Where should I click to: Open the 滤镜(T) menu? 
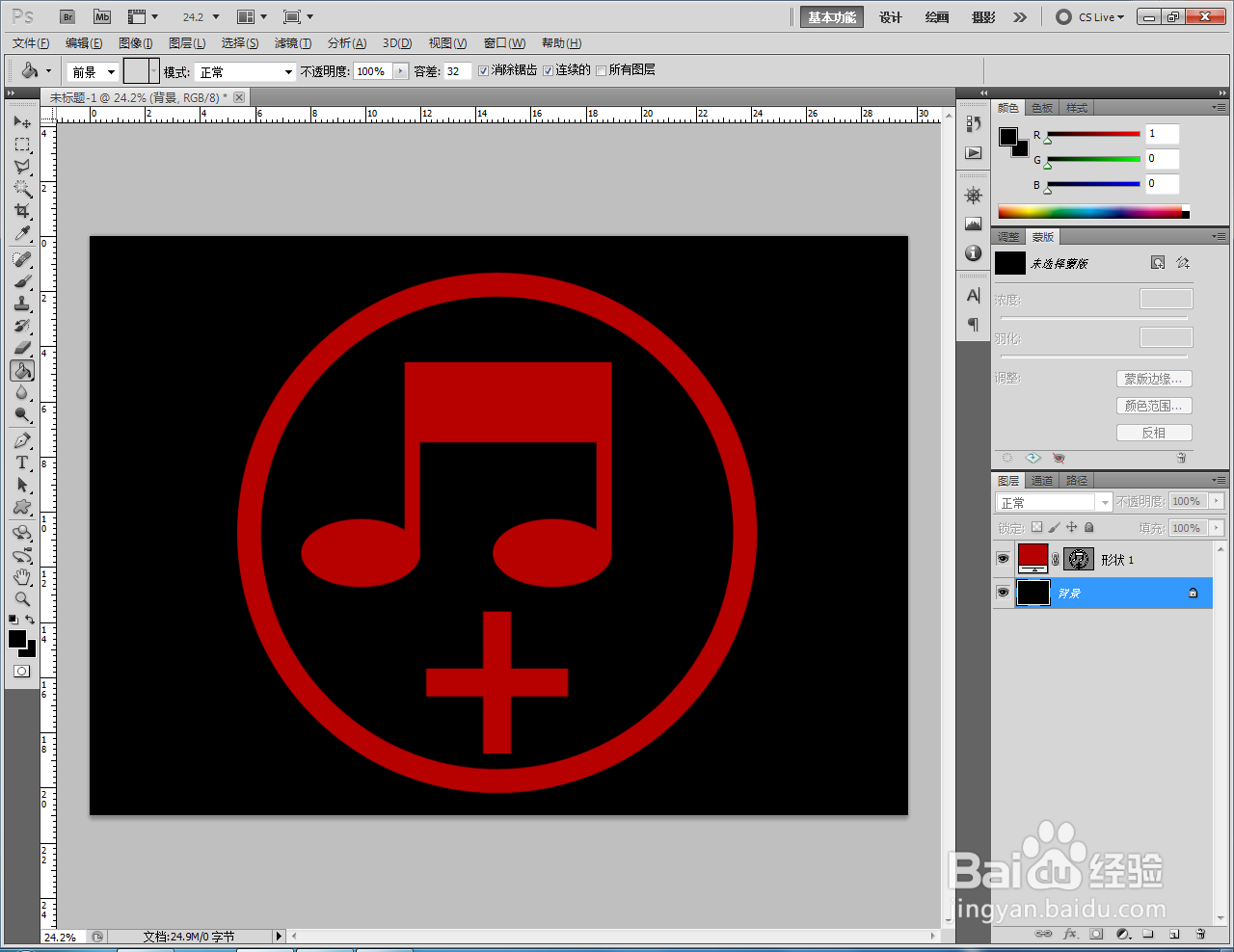[293, 43]
